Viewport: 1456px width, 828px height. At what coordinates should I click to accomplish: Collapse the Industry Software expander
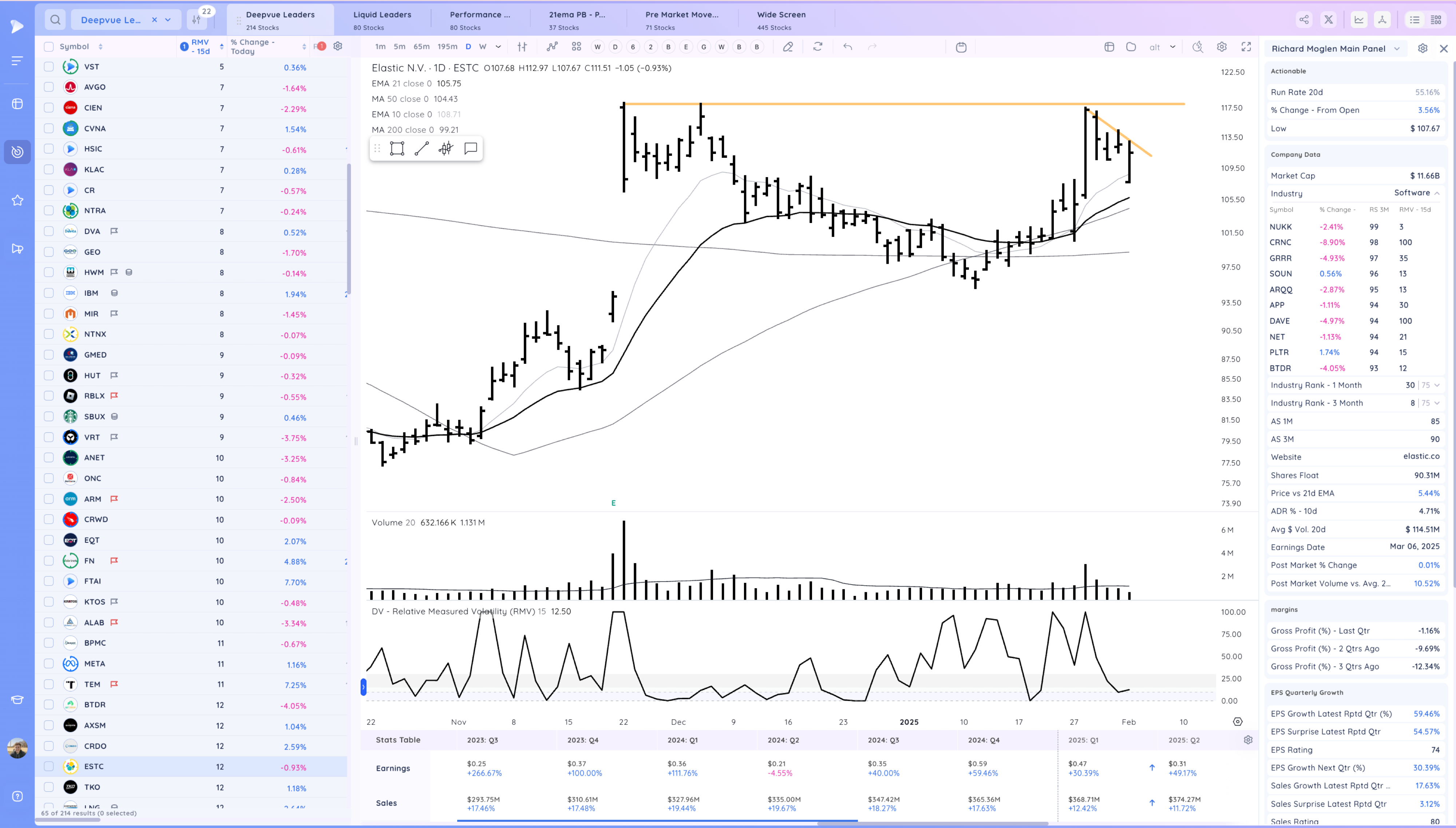(1437, 193)
